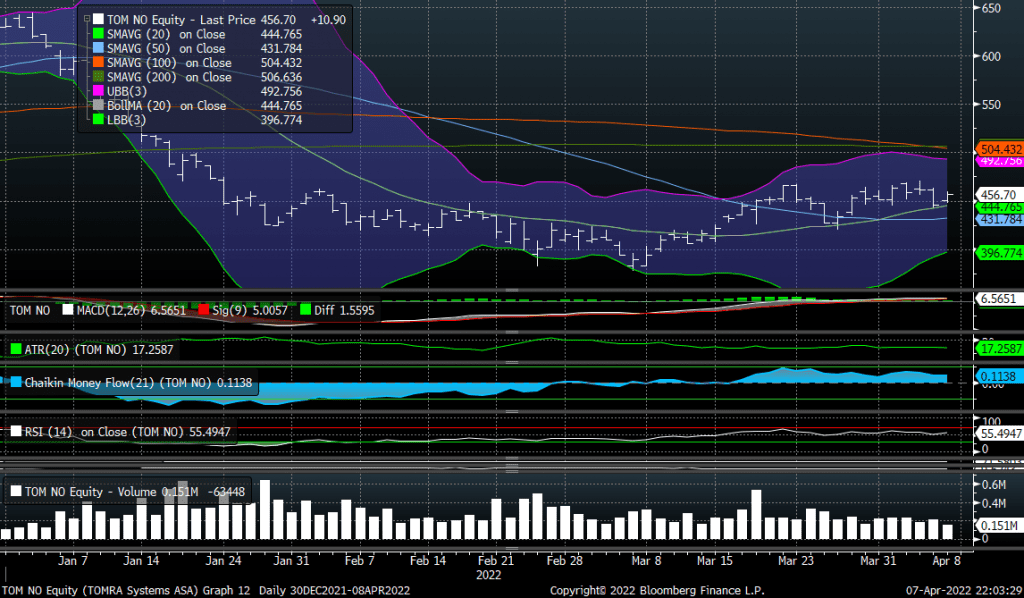The height and width of the screenshot is (598, 1024).
Task: Grab the divider handle above MACD panel
Action: click(511, 290)
